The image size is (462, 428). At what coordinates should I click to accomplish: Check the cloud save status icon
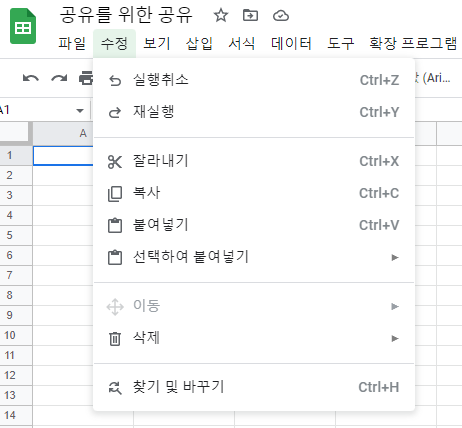tap(281, 15)
